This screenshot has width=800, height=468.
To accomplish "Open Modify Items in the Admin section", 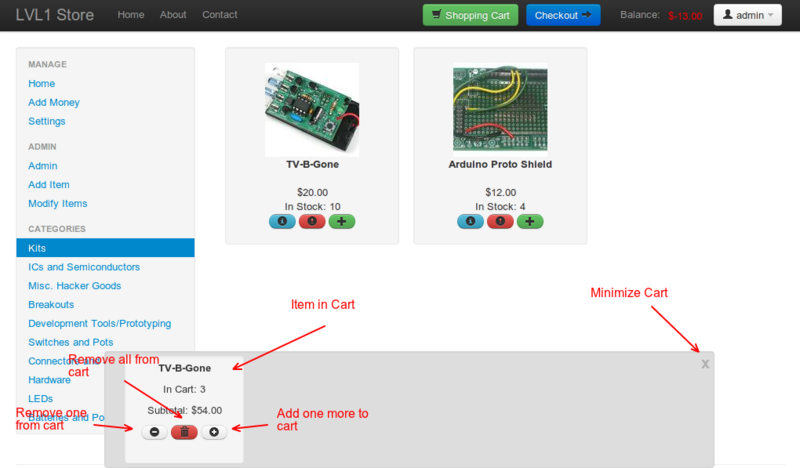I will [58, 203].
